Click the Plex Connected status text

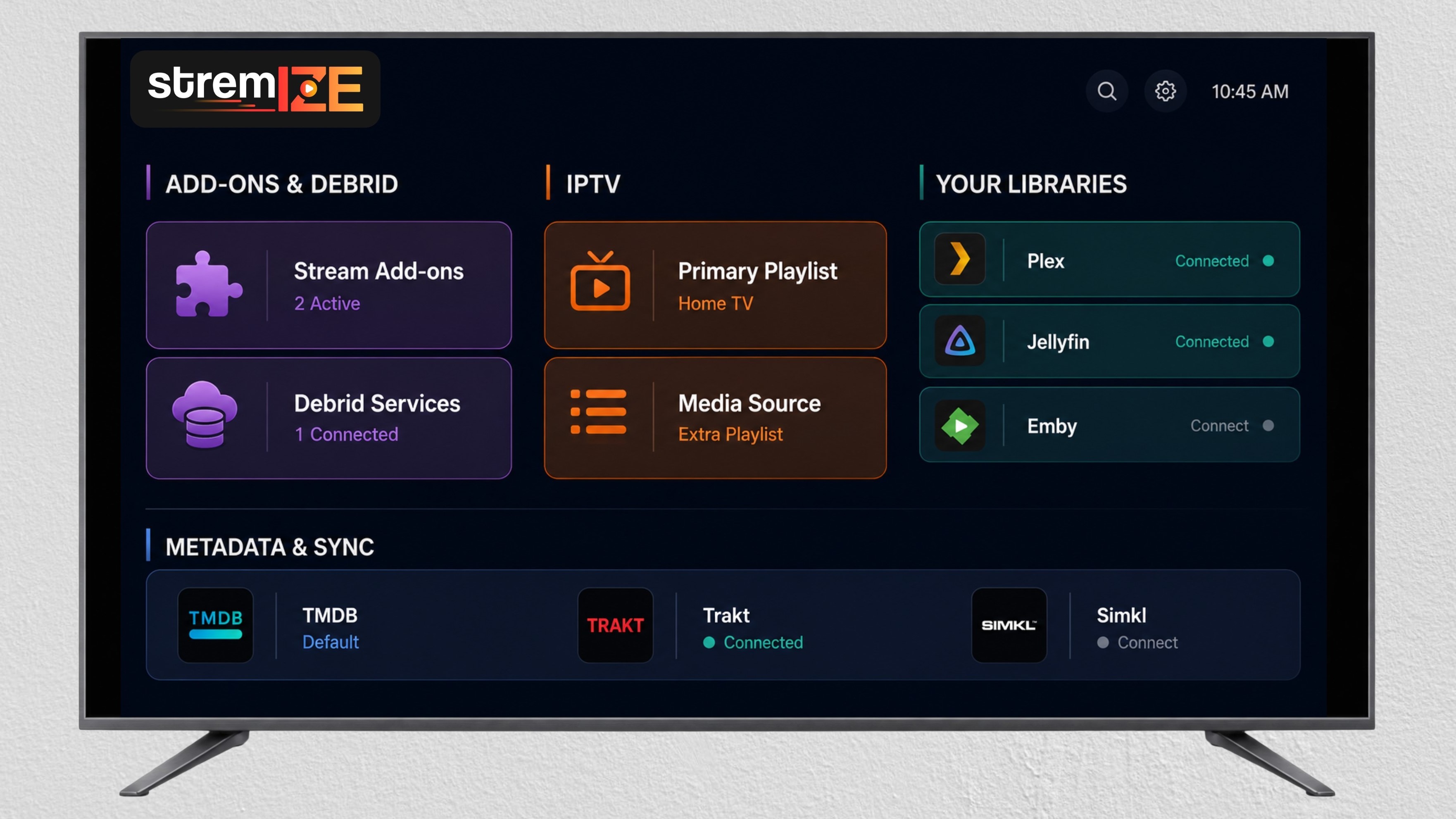click(x=1212, y=261)
